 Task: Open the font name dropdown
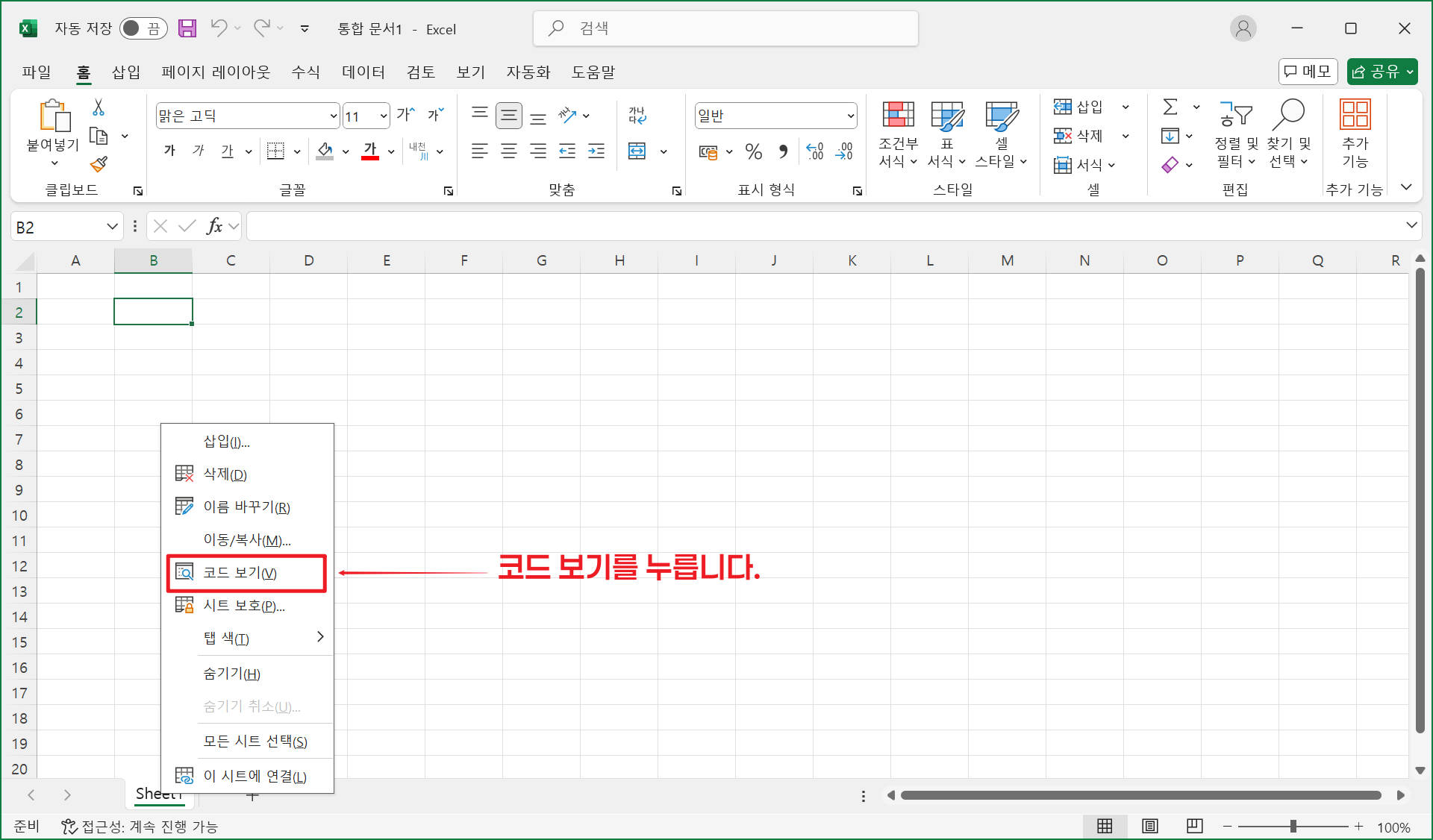click(333, 116)
